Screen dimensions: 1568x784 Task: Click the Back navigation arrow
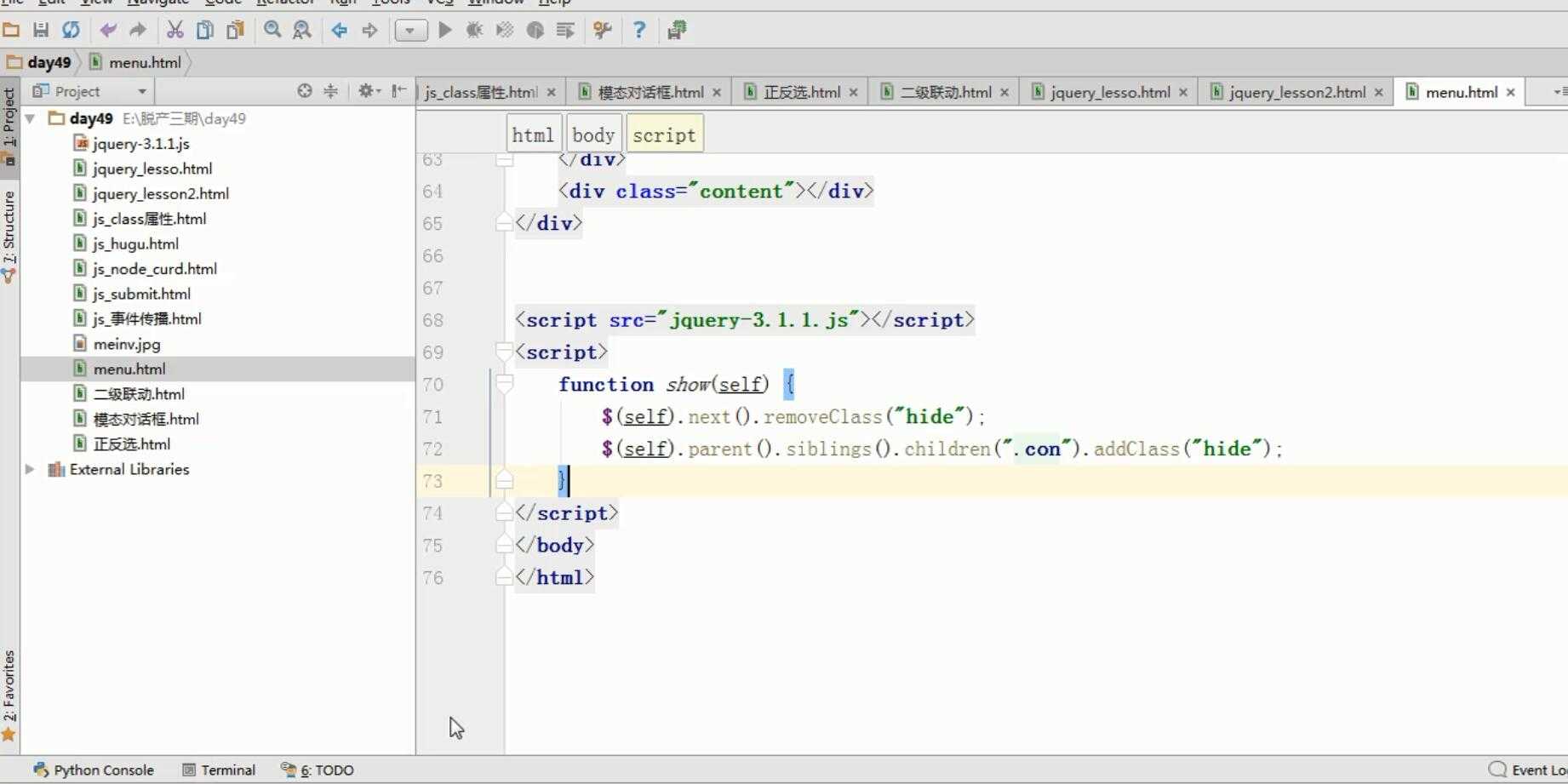pos(340,31)
